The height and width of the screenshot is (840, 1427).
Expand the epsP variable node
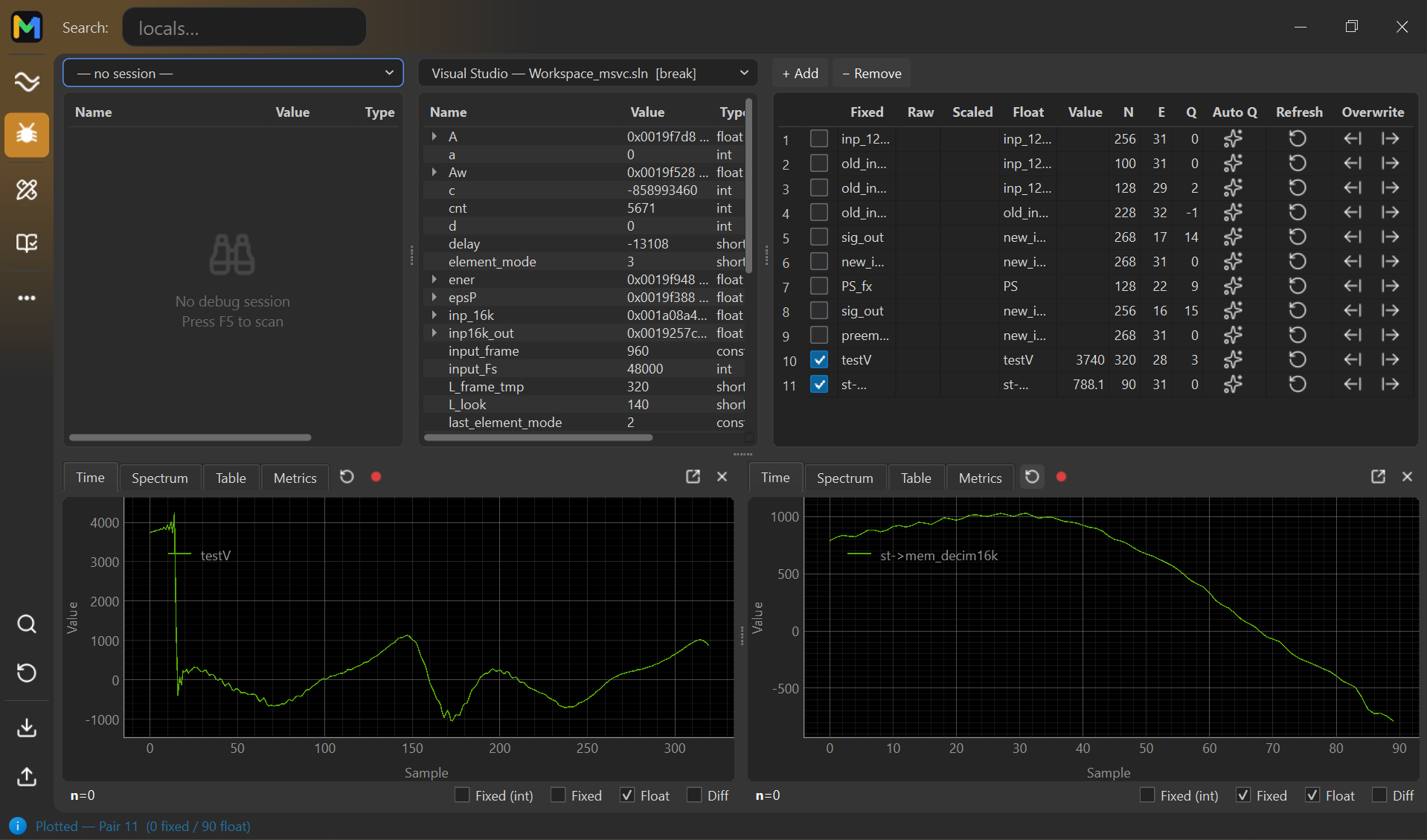point(434,297)
